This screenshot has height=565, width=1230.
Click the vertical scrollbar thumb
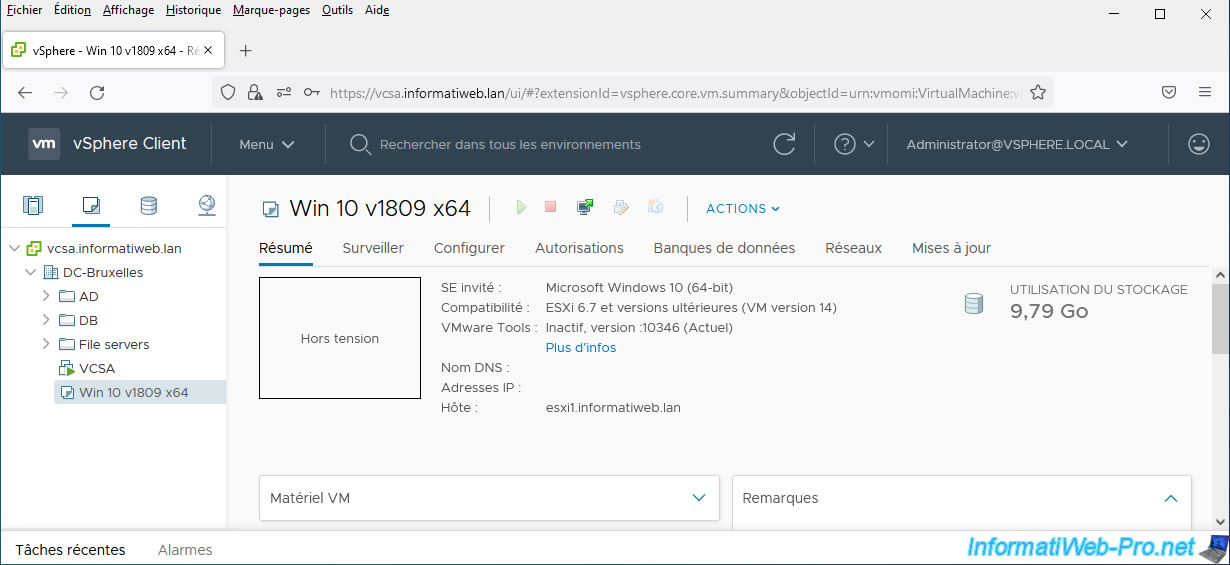tap(1220, 317)
